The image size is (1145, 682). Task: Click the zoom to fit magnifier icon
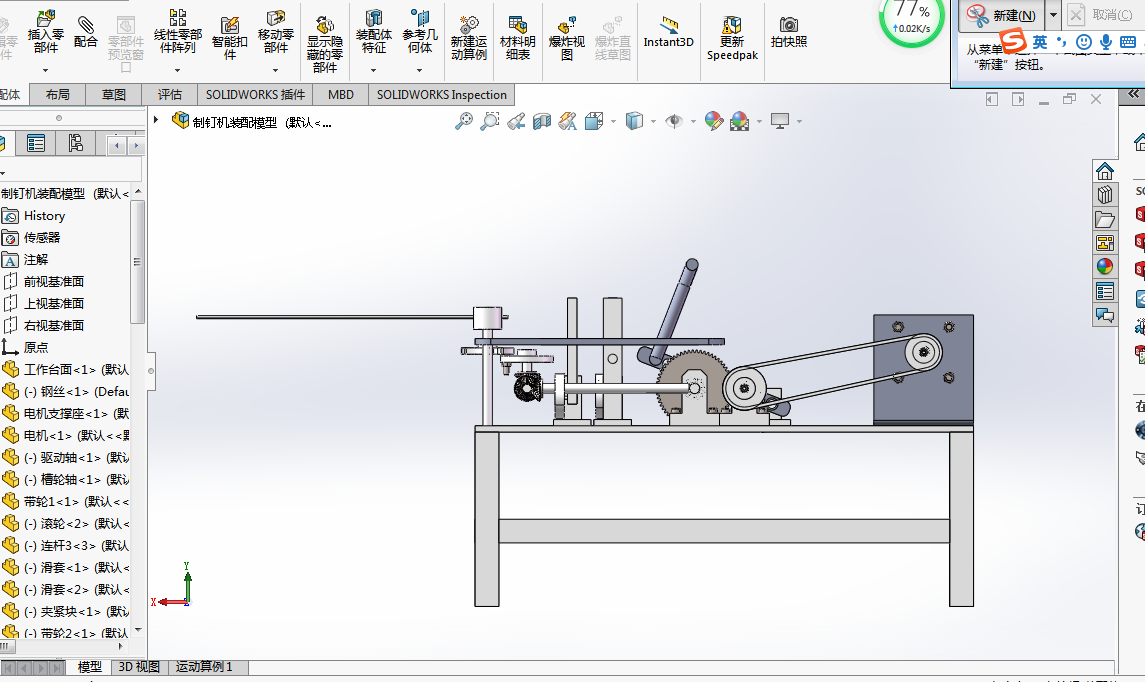(464, 121)
